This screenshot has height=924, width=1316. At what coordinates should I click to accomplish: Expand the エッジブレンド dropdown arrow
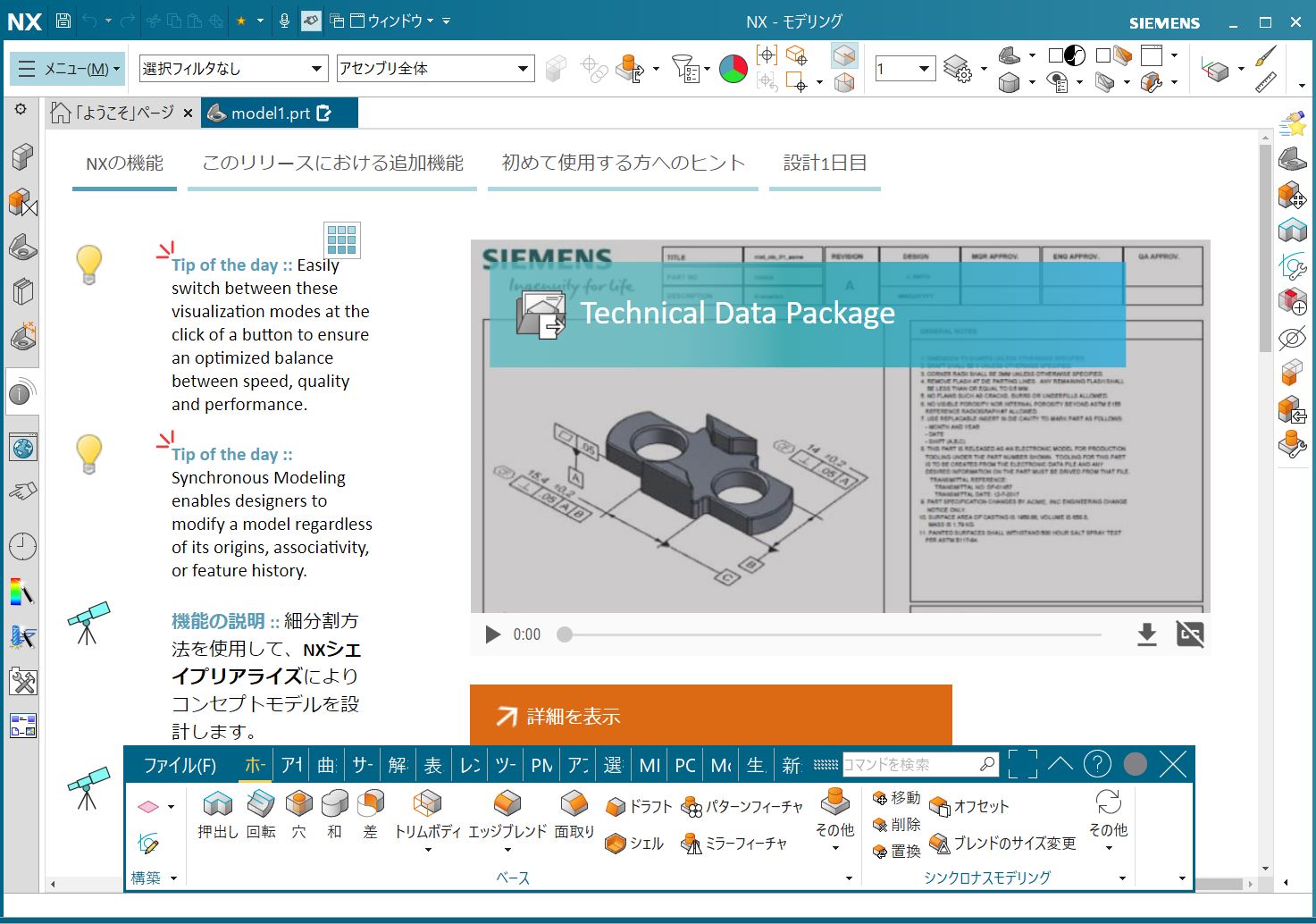coord(507,850)
